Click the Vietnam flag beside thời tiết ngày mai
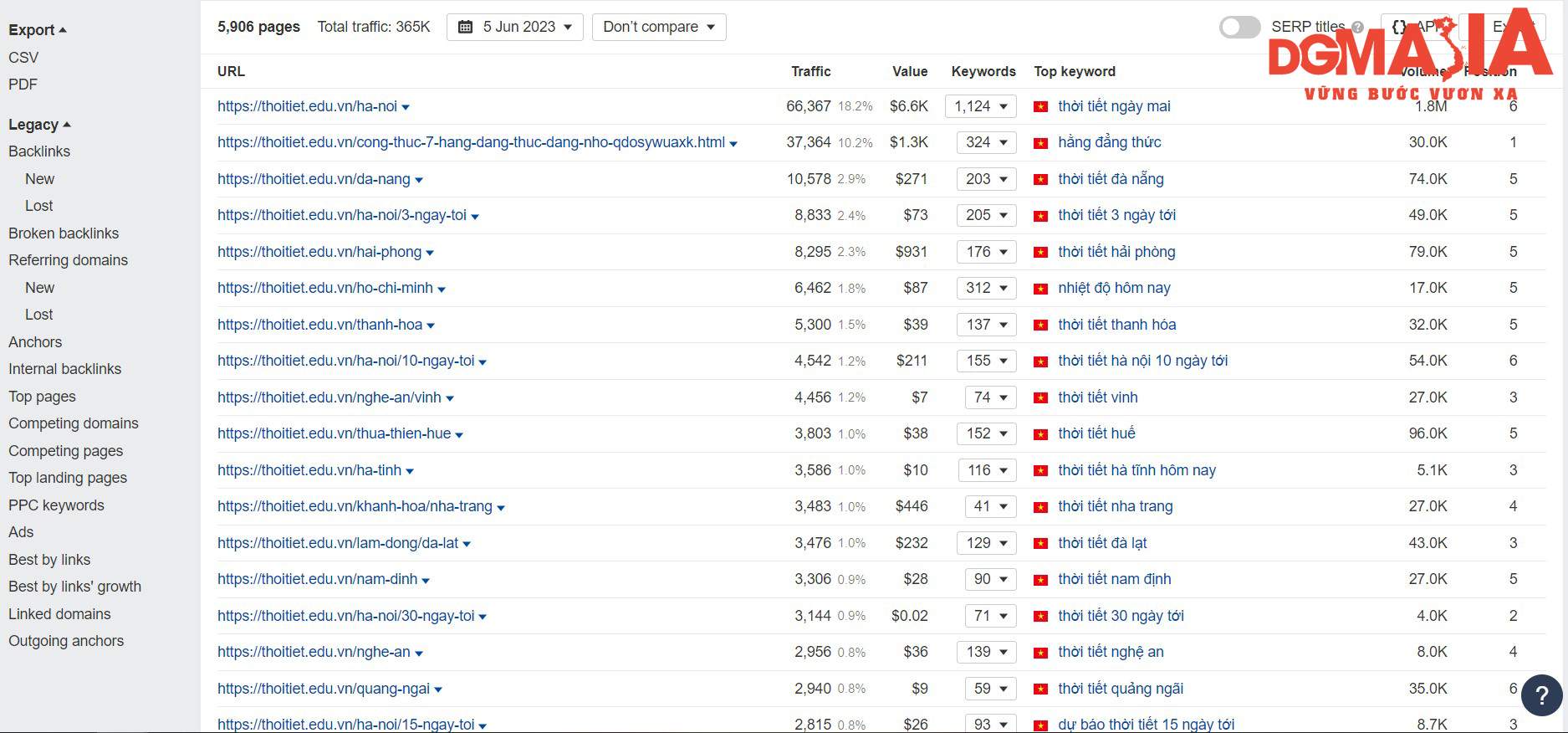The height and width of the screenshot is (733, 1568). (1040, 106)
